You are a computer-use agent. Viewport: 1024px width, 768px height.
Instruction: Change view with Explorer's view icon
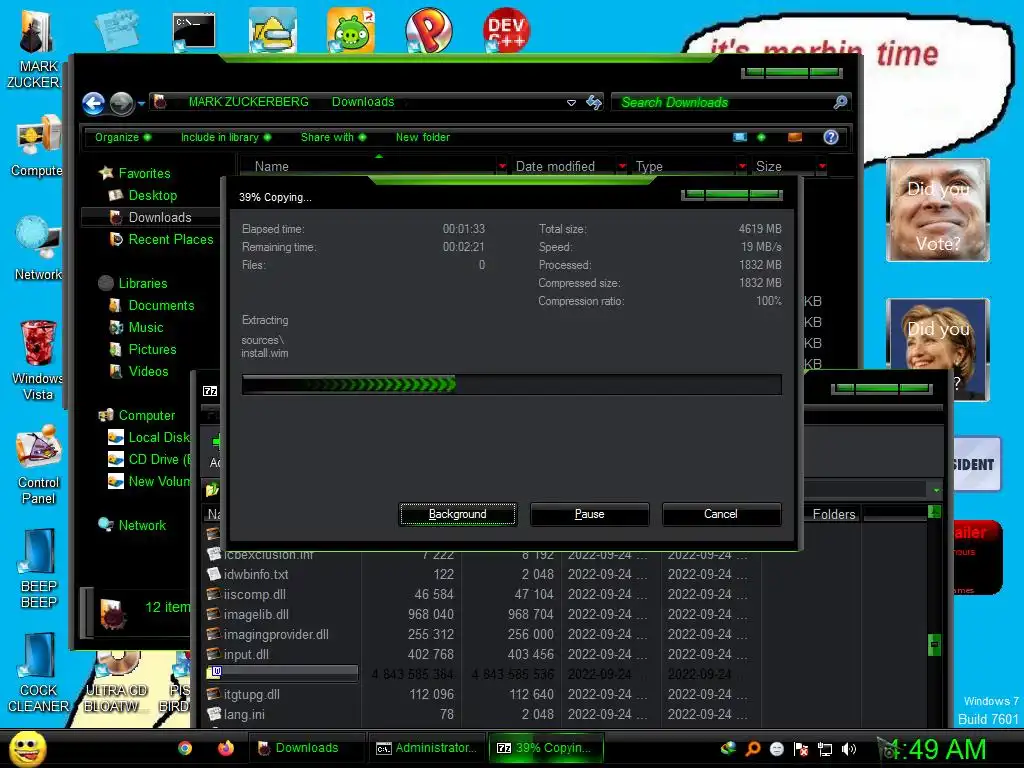coord(740,137)
